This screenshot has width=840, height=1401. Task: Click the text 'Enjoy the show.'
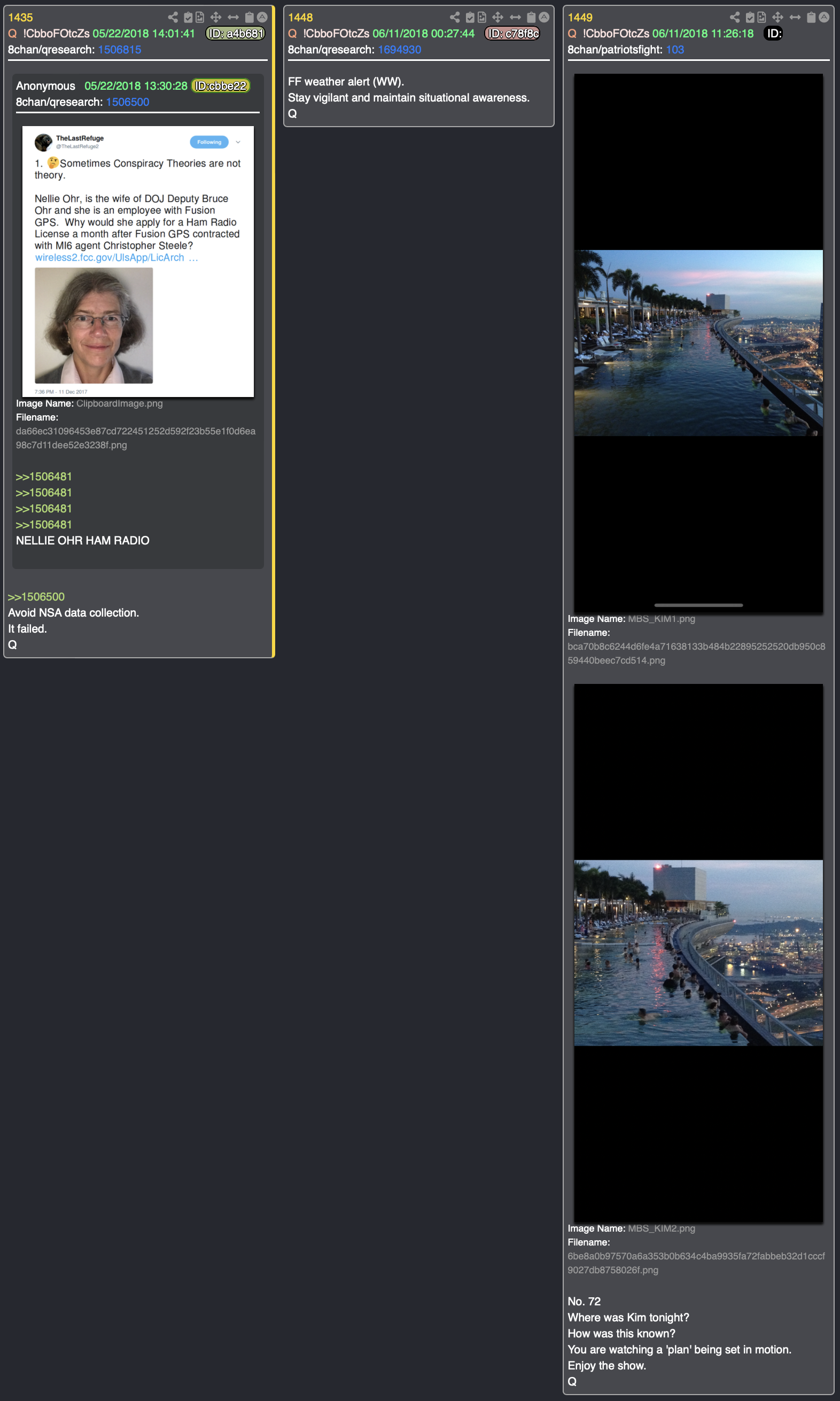[x=607, y=1365]
